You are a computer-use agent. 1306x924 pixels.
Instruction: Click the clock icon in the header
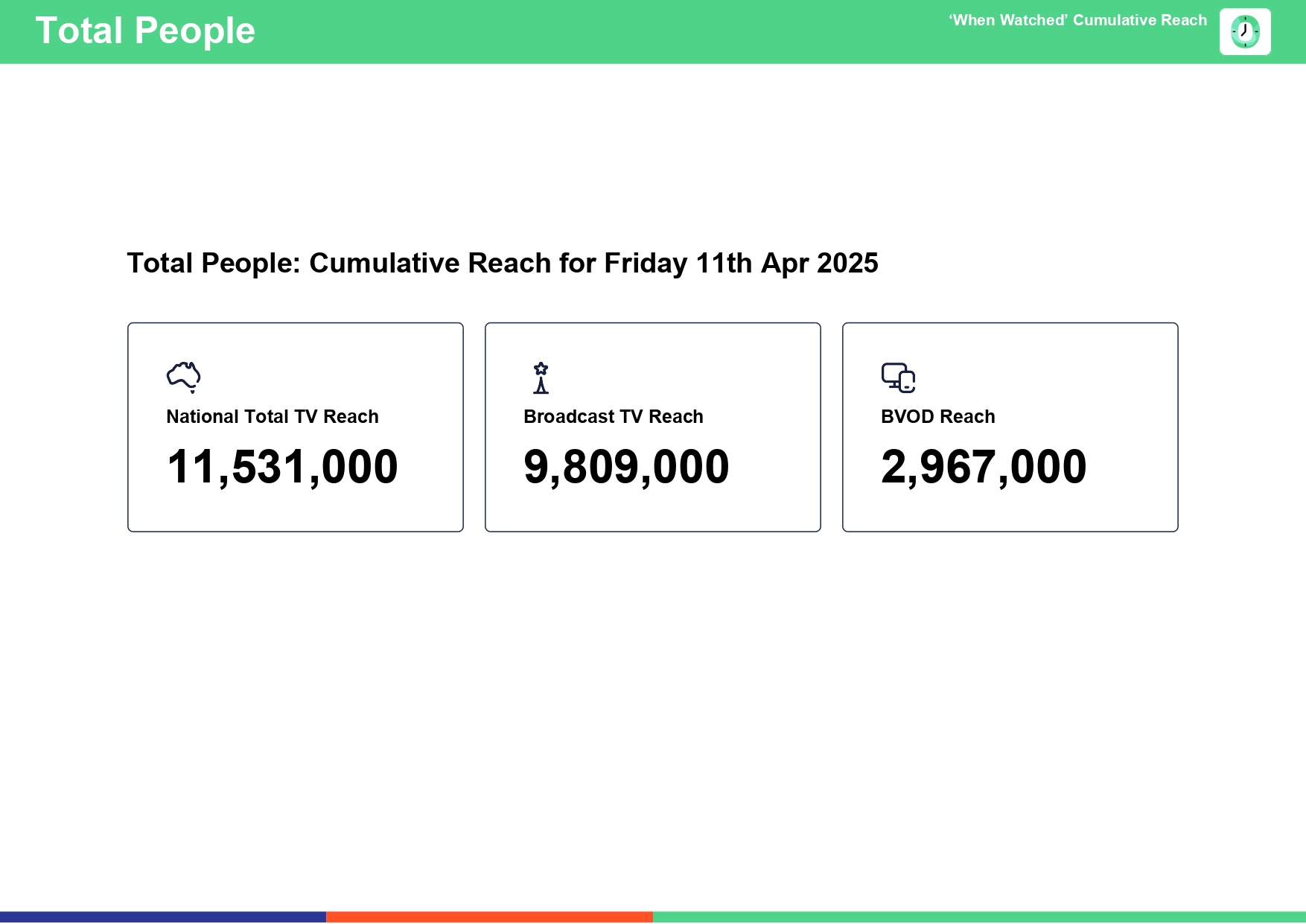(x=1245, y=32)
